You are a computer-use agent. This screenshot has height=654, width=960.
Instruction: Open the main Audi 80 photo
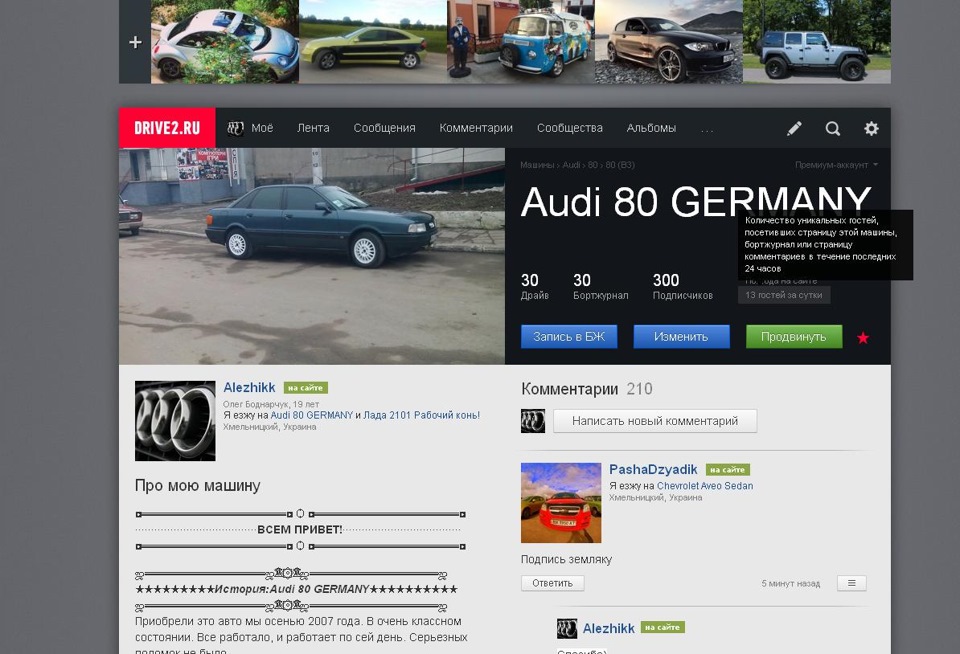pyautogui.click(x=312, y=256)
